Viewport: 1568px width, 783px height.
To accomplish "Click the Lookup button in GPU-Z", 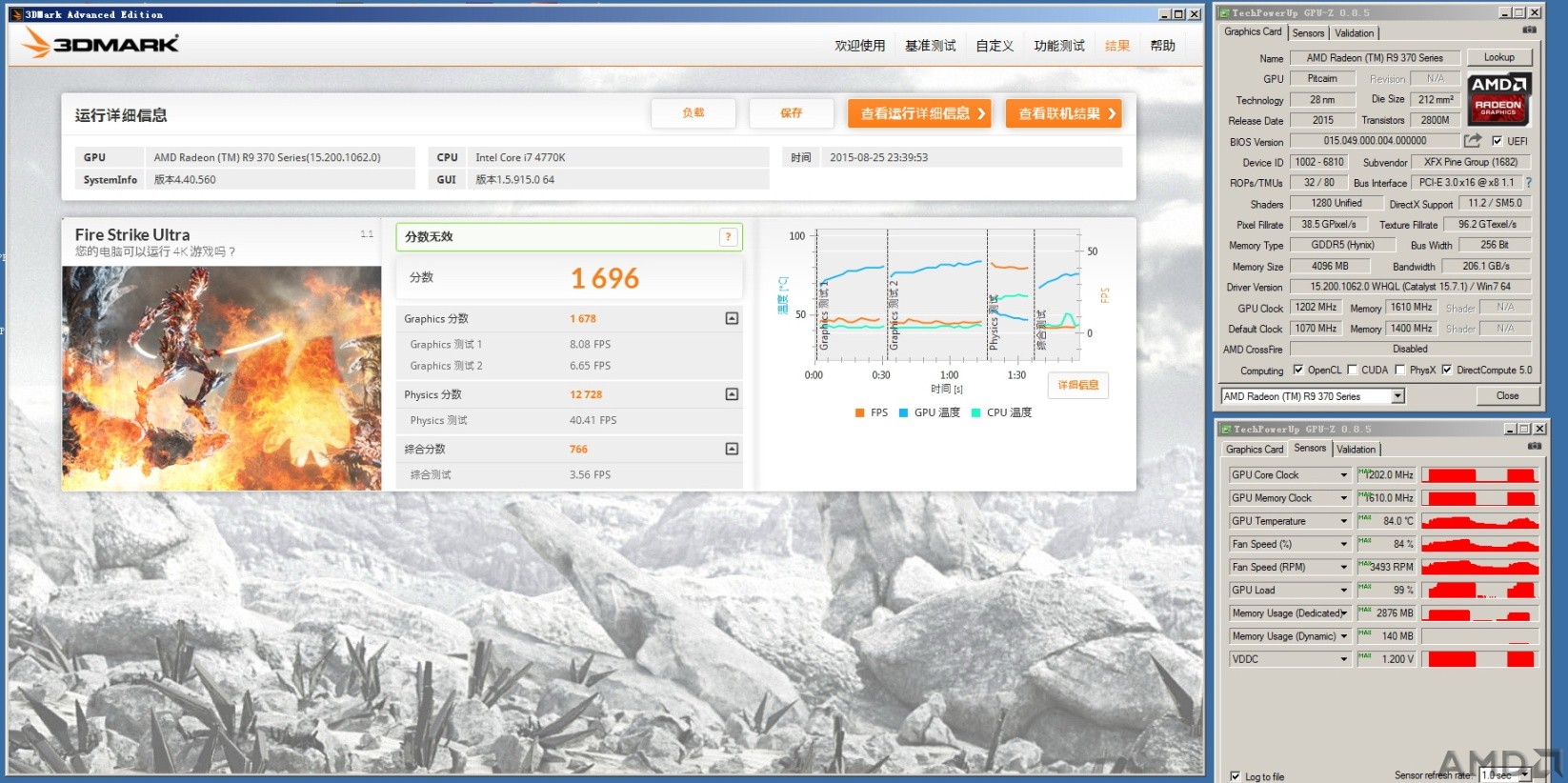I will [1499, 57].
